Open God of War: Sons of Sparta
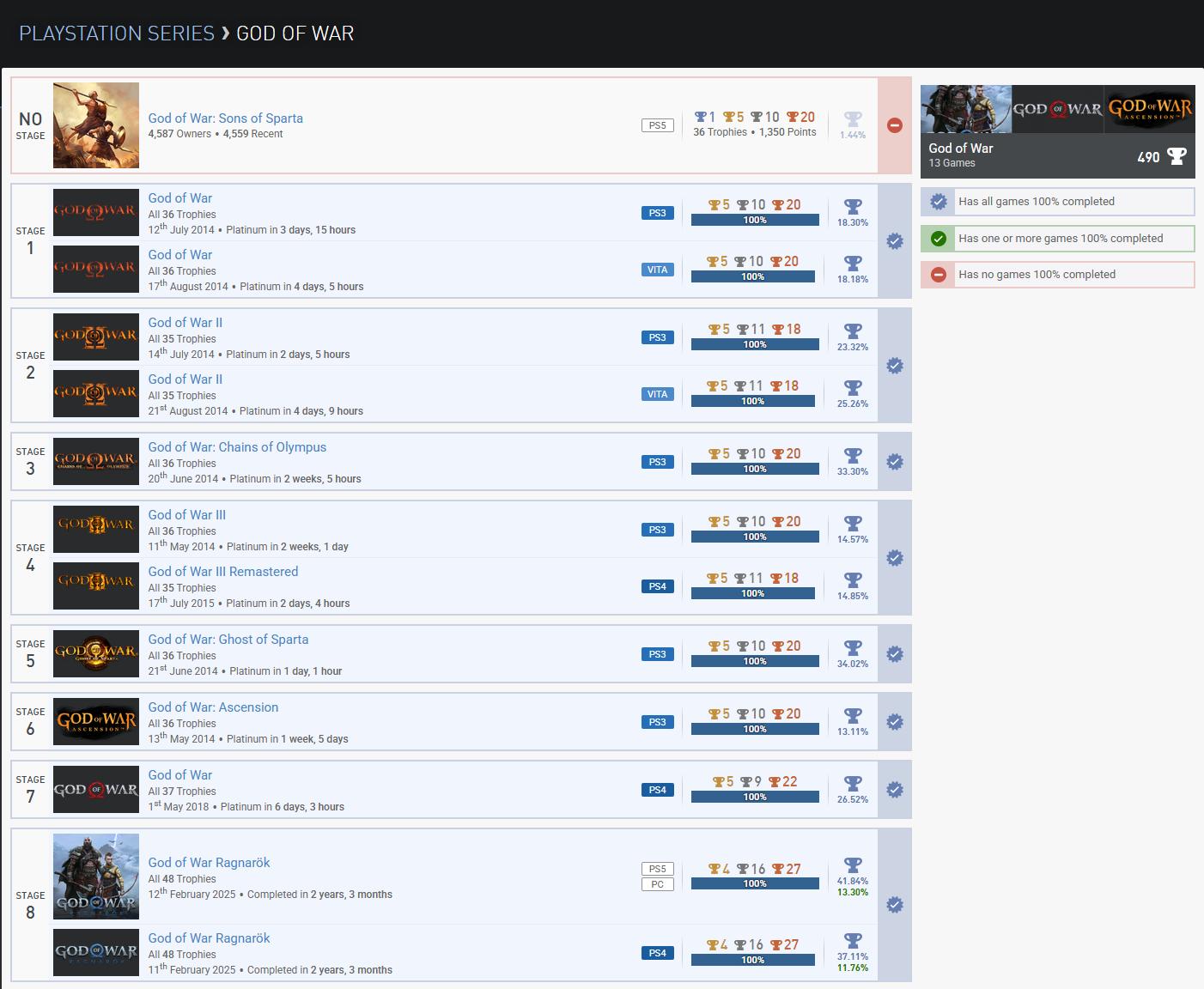The width and height of the screenshot is (1204, 989). tap(225, 118)
